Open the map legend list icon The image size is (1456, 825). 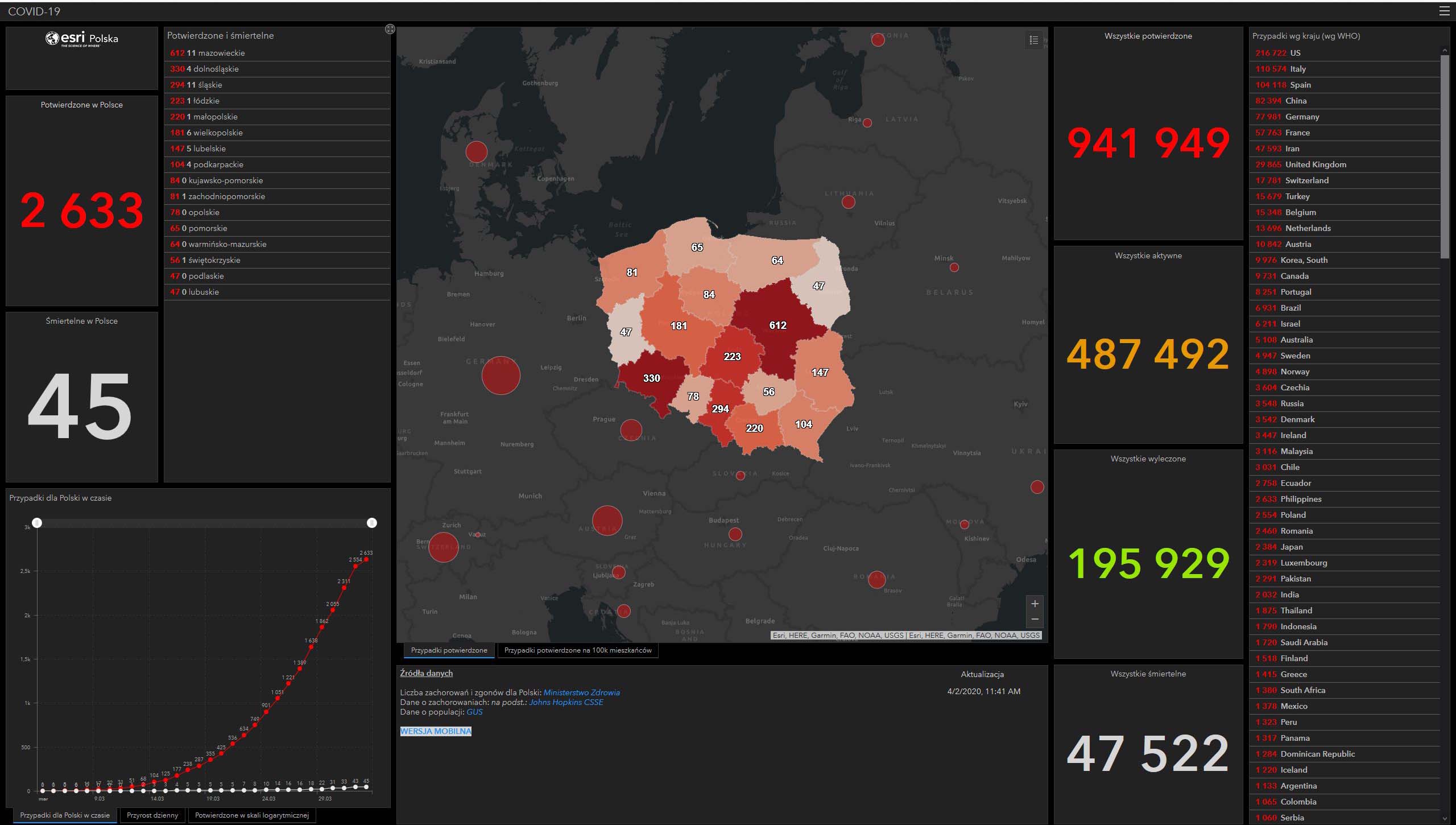1034,40
